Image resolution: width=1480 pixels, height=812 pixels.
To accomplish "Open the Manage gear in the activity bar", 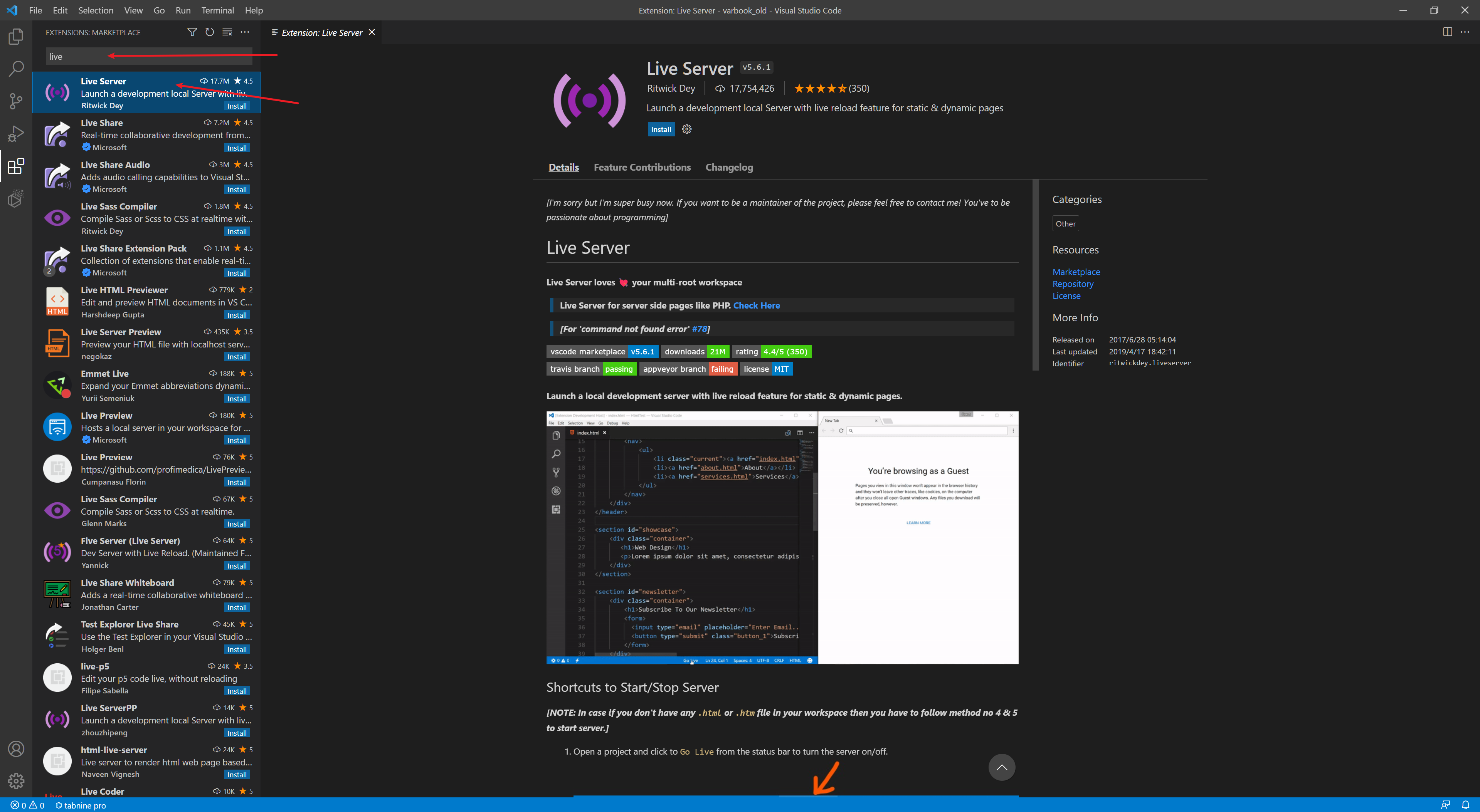I will [15, 781].
